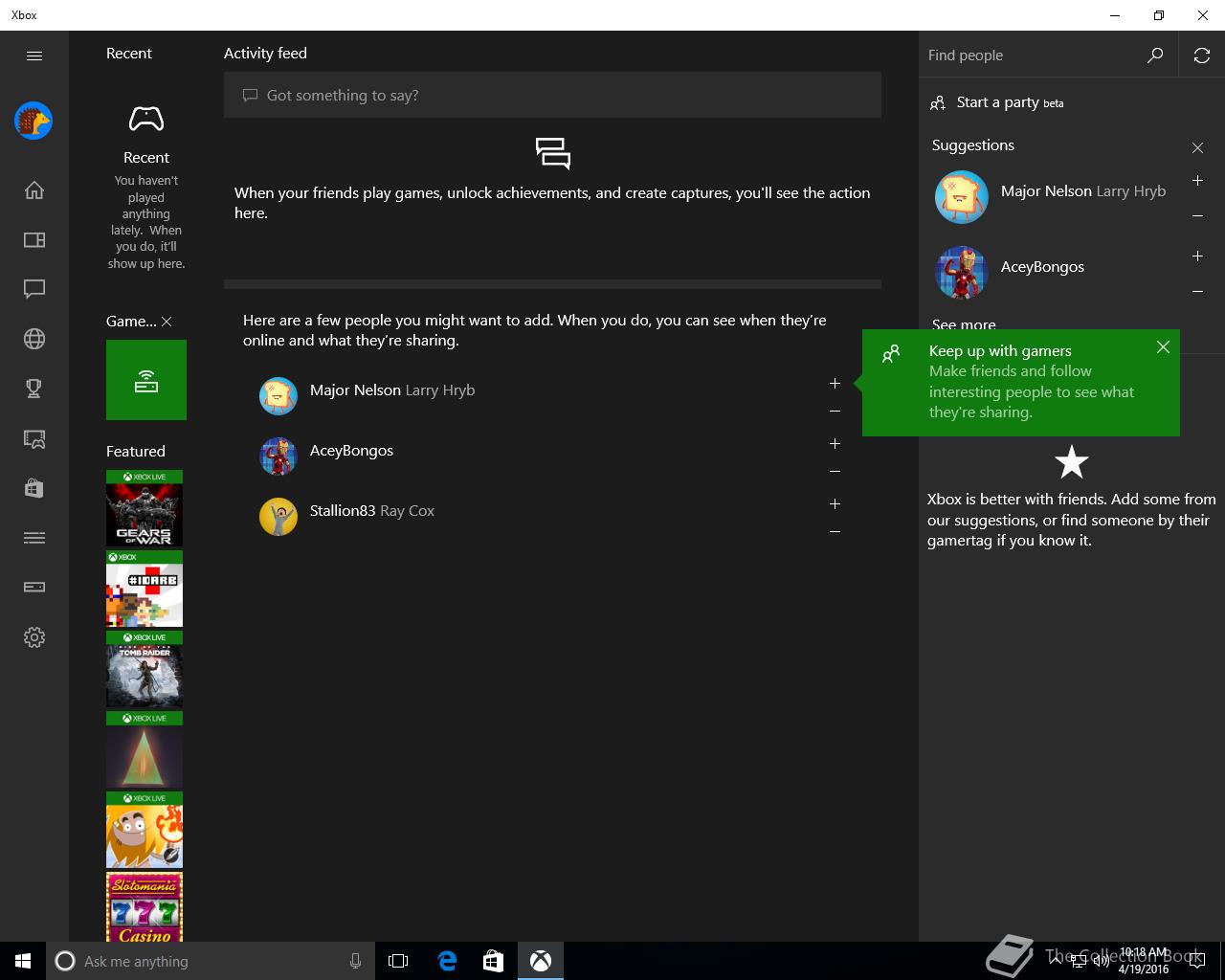Viewport: 1225px width, 980px height.
Task: Open Slotomania Casino featured game
Action: 145,907
